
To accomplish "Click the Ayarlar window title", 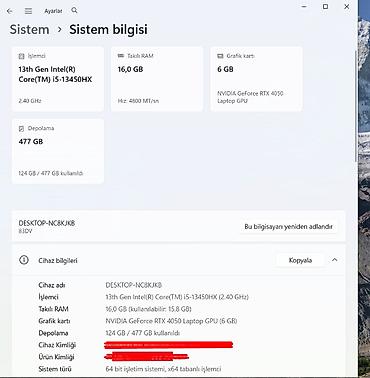I will 53,11.
